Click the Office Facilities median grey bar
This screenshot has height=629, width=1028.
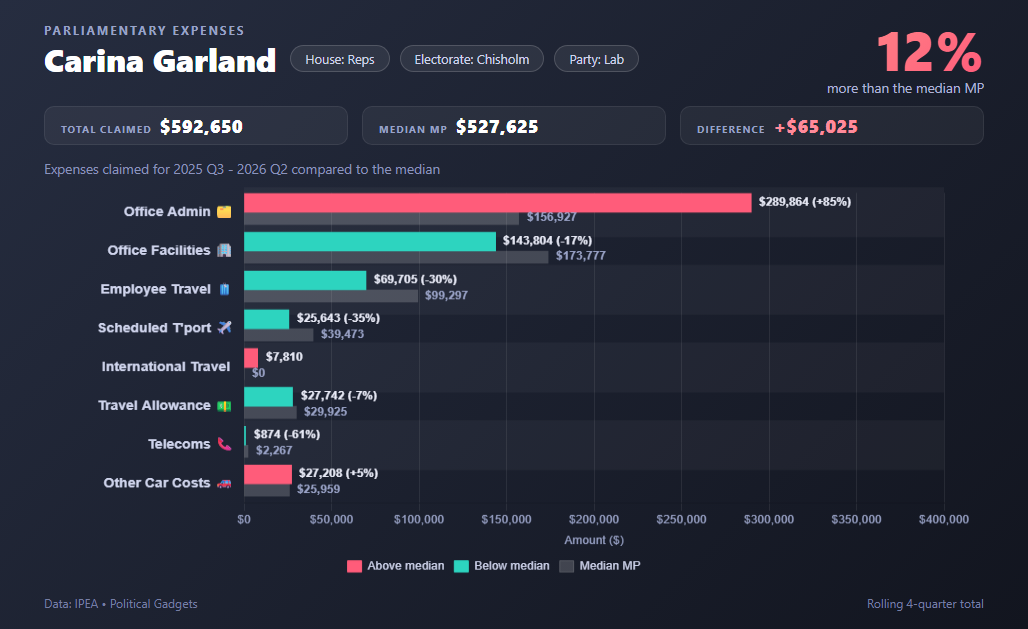pyautogui.click(x=396, y=257)
